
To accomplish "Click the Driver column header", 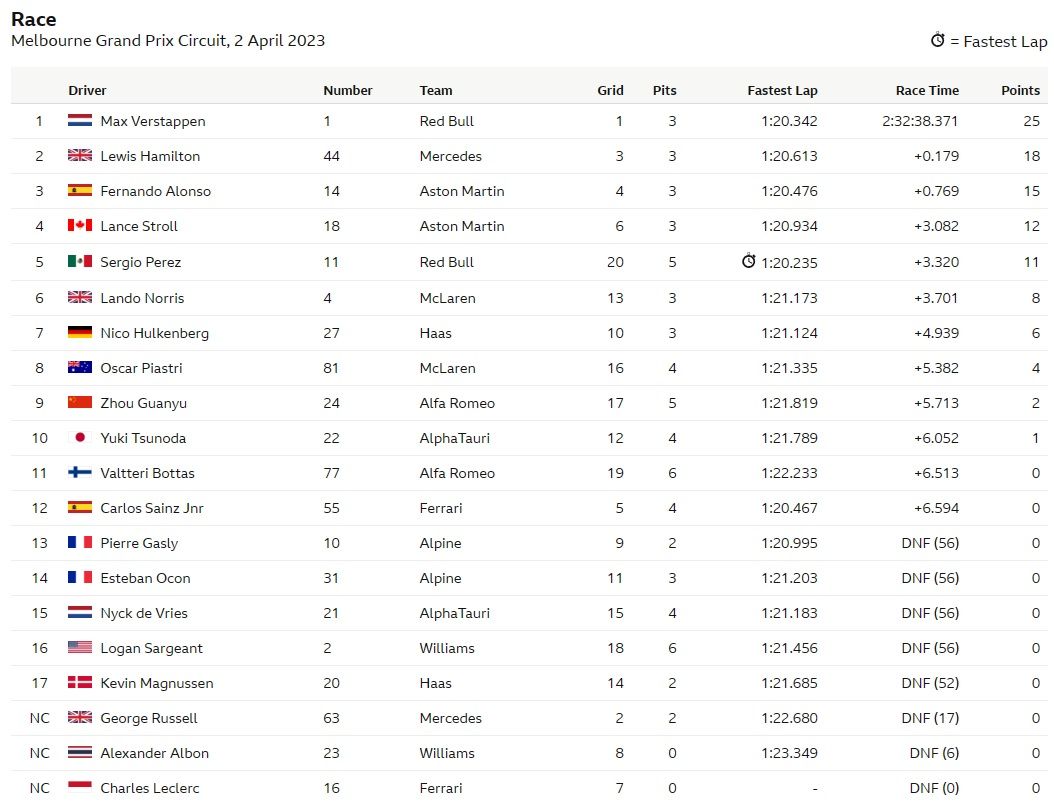I will coord(87,90).
